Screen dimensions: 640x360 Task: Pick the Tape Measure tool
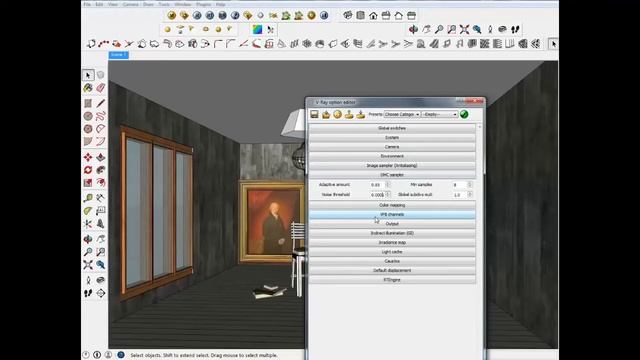point(88,198)
